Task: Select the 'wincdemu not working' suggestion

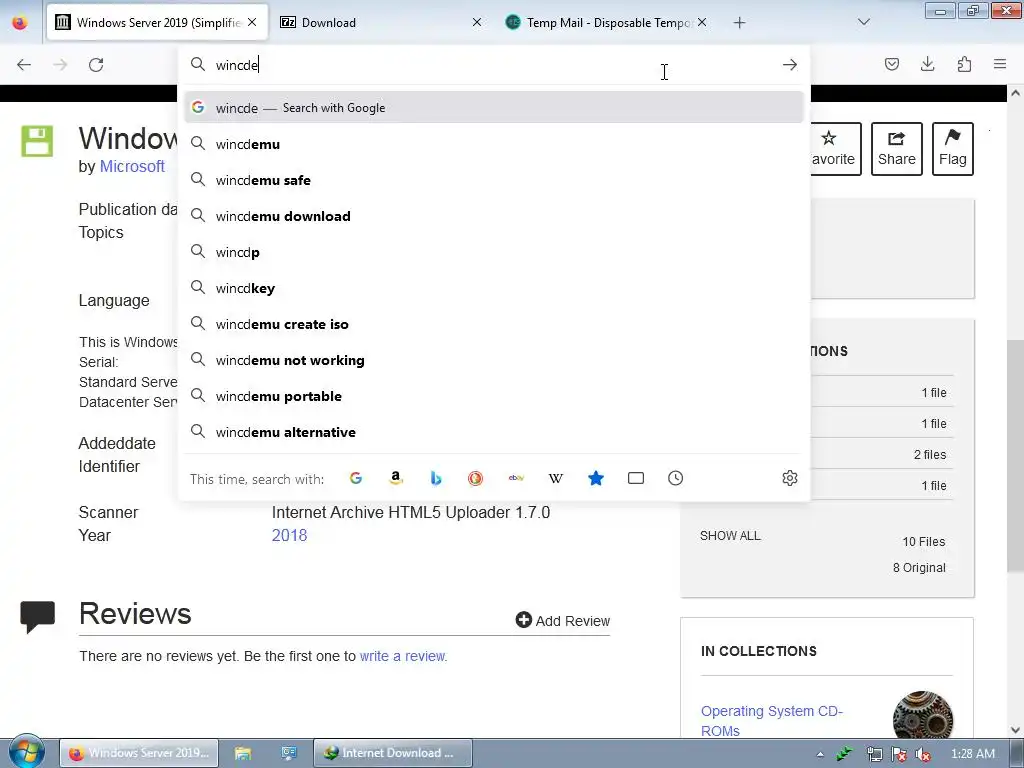Action: tap(494, 360)
